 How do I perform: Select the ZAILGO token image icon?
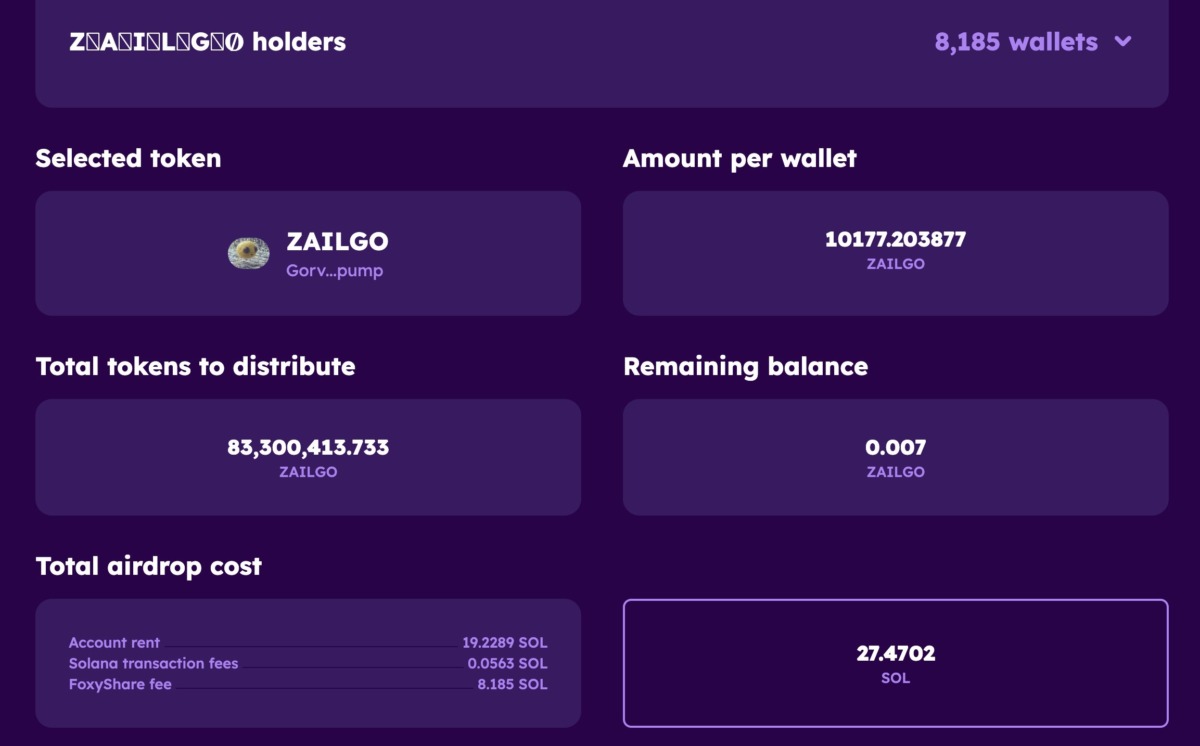249,253
